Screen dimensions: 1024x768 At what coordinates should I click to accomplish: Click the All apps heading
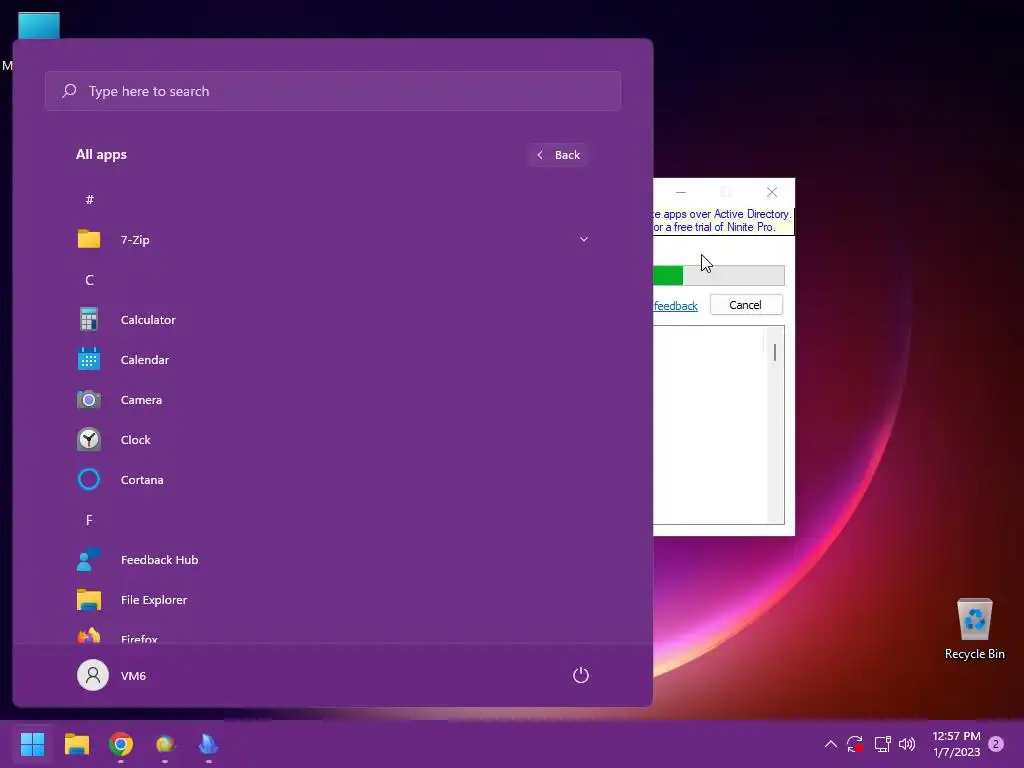point(101,155)
